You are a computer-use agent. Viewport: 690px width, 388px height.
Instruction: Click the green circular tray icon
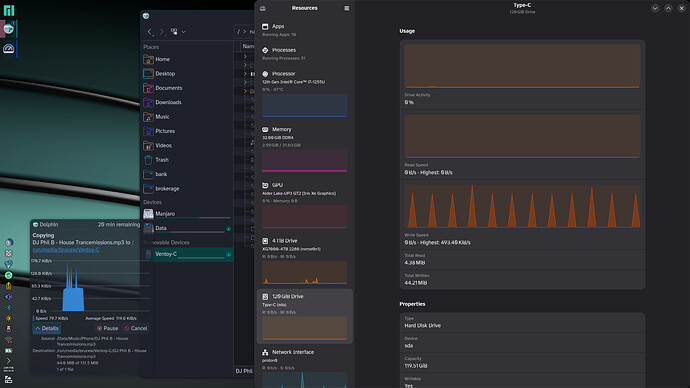point(9,275)
